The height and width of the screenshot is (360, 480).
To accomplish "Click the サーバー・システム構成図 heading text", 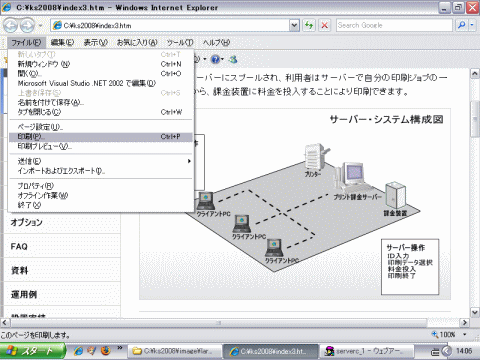I will point(386,119).
